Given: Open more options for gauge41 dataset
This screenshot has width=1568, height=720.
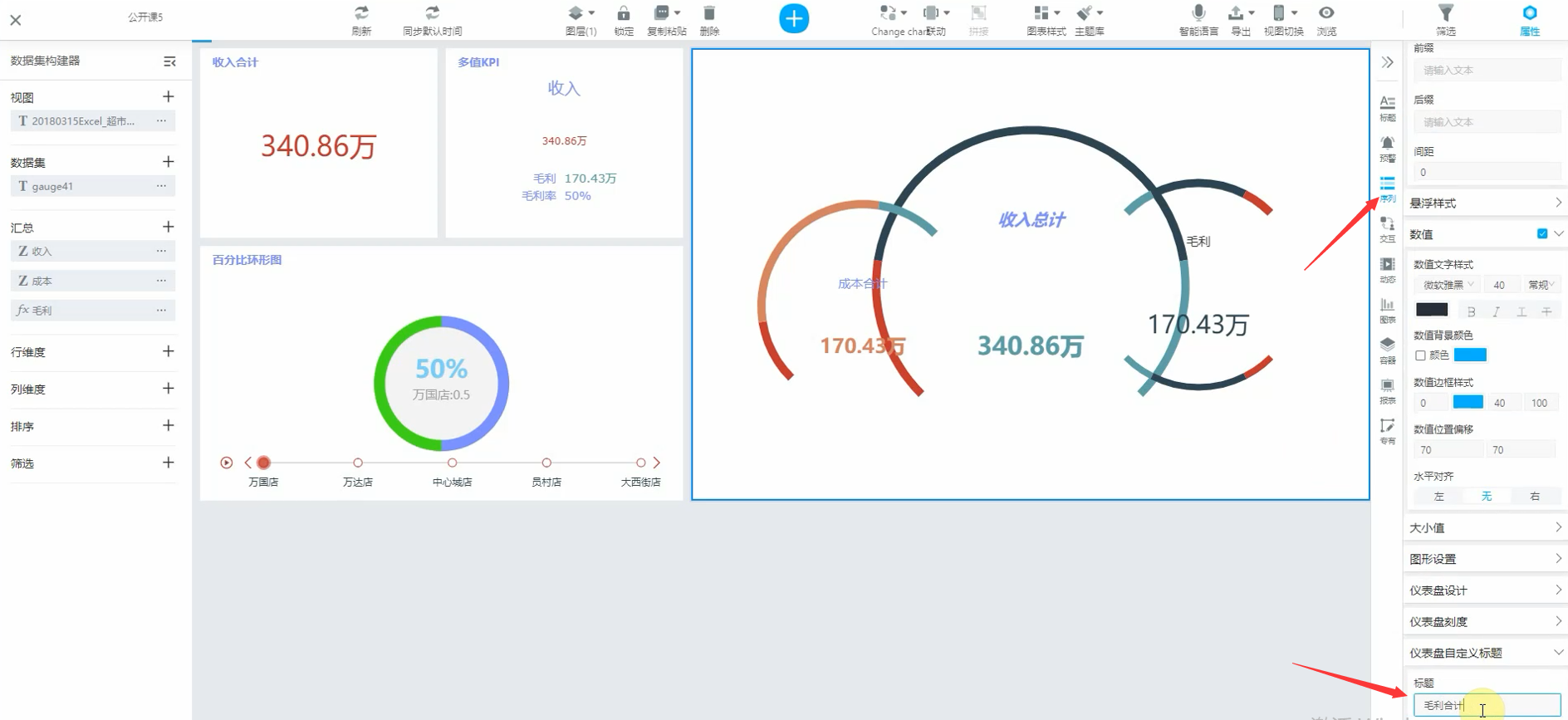Looking at the screenshot, I should pos(161,186).
